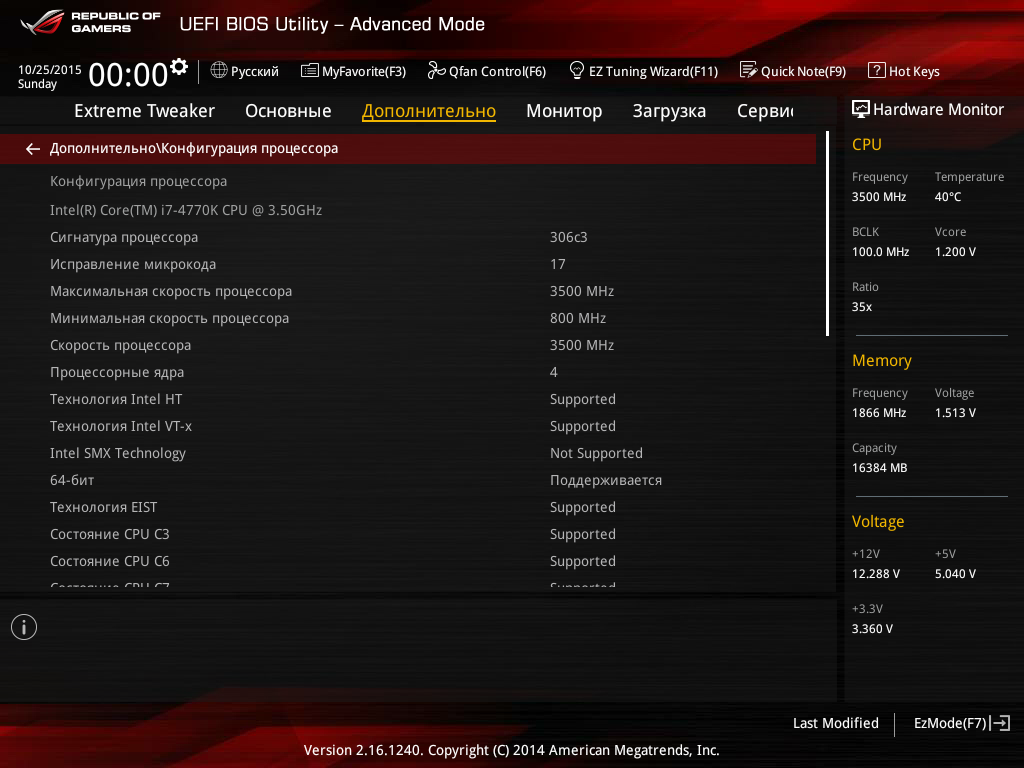The width and height of the screenshot is (1024, 768).
Task: Click the +12V 12.288 V reading
Action: 876,573
